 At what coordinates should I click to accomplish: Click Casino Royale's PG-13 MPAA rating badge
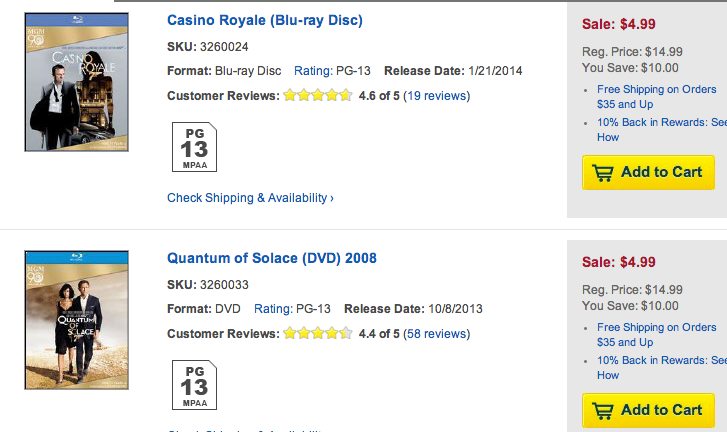pos(194,146)
